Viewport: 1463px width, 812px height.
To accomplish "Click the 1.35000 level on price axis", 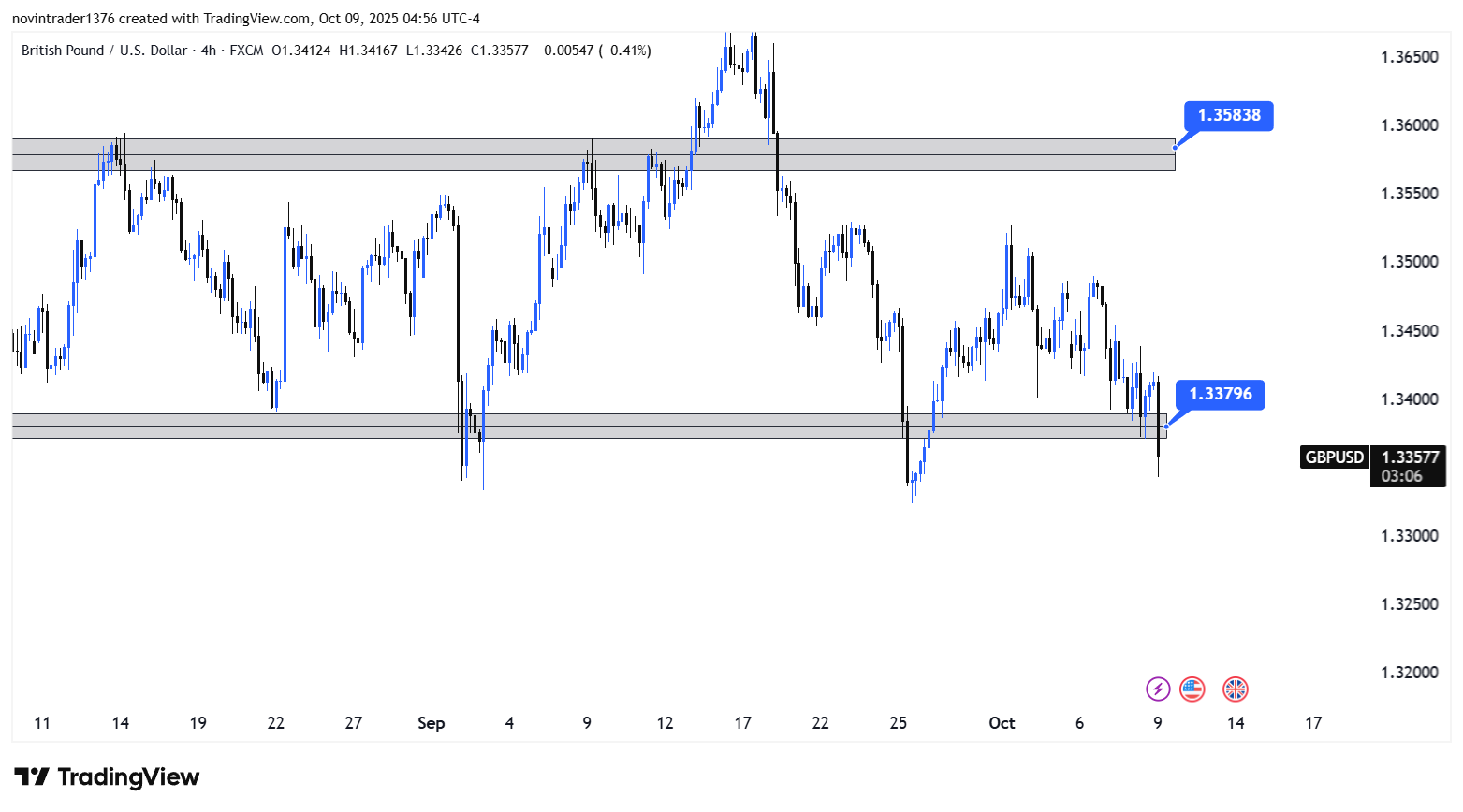I will [x=1409, y=262].
